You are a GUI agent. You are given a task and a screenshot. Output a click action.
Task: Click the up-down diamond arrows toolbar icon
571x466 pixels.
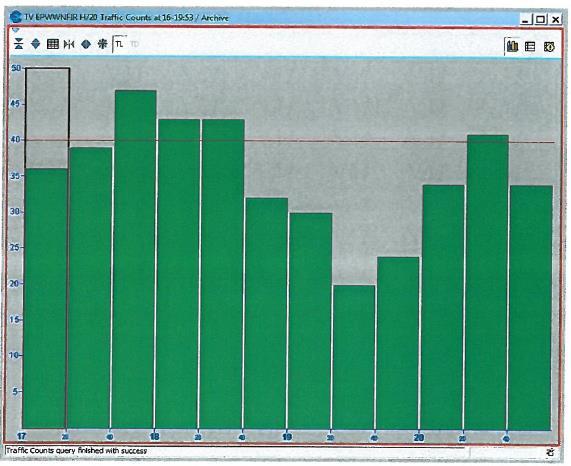tap(35, 44)
